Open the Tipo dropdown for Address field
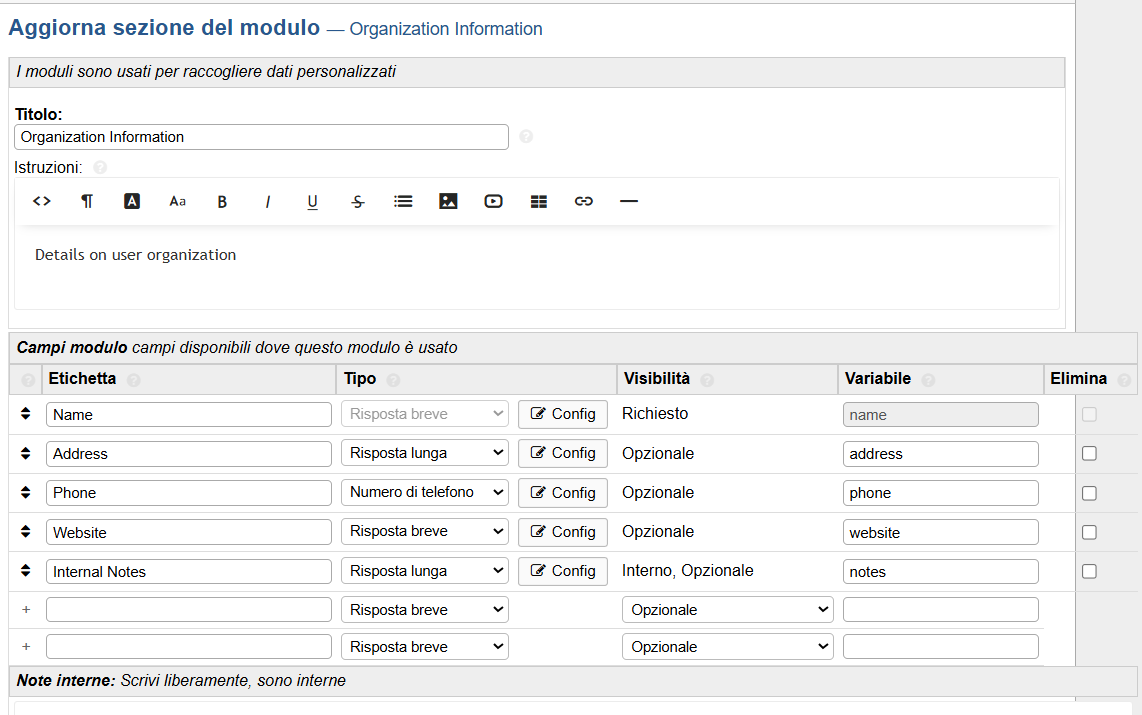Image resolution: width=1142 pixels, height=715 pixels. pyautogui.click(x=424, y=453)
